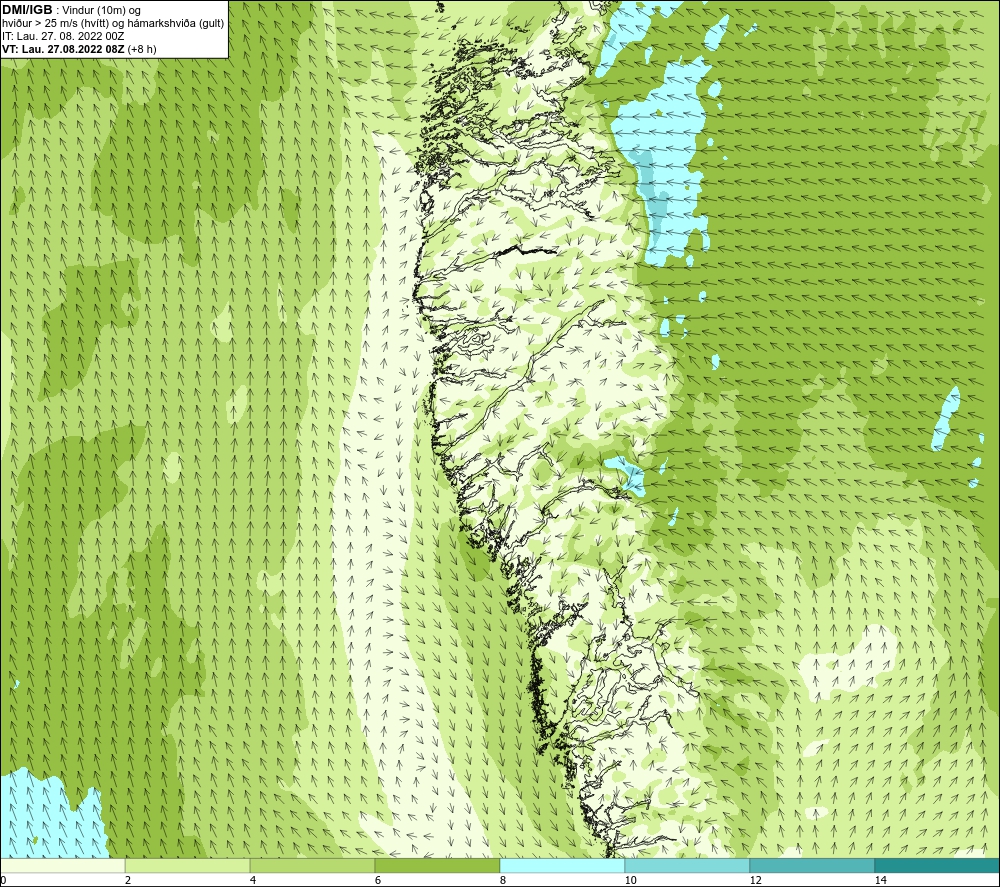Click the scale label '14'

tap(880, 881)
